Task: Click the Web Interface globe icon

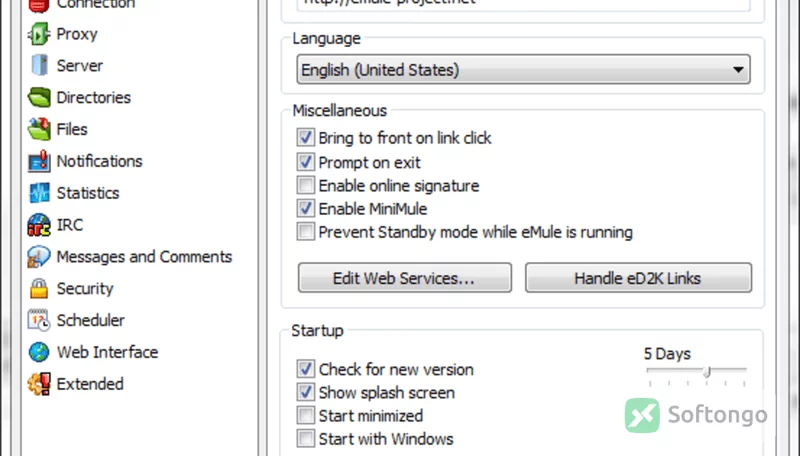Action: [39, 352]
